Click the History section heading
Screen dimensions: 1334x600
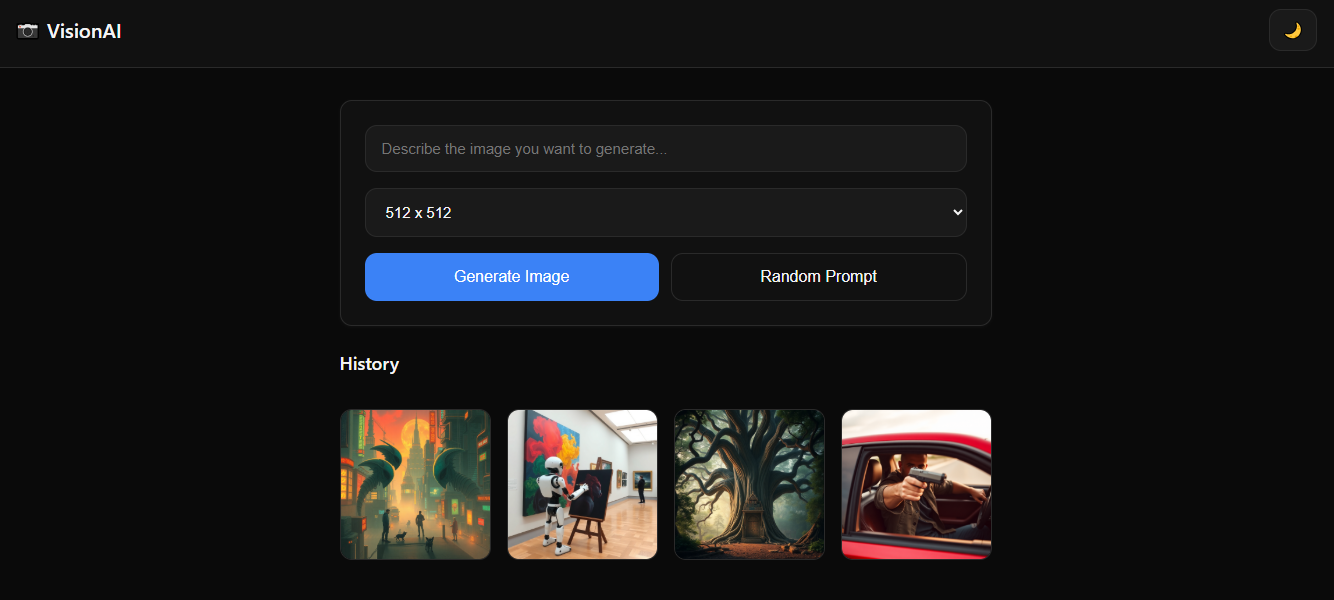(x=369, y=364)
